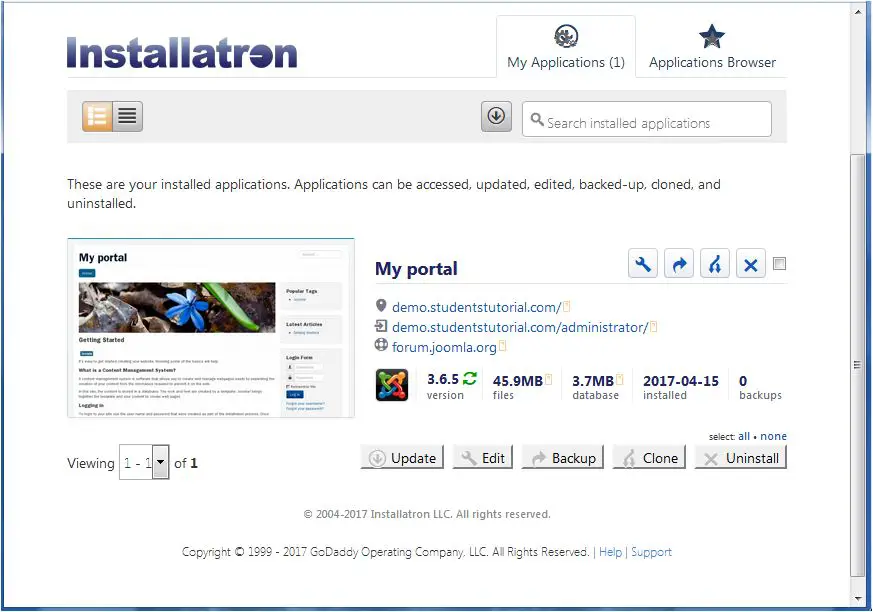Open the Viewing page number dropdown
The width and height of the screenshot is (873, 612).
click(158, 463)
